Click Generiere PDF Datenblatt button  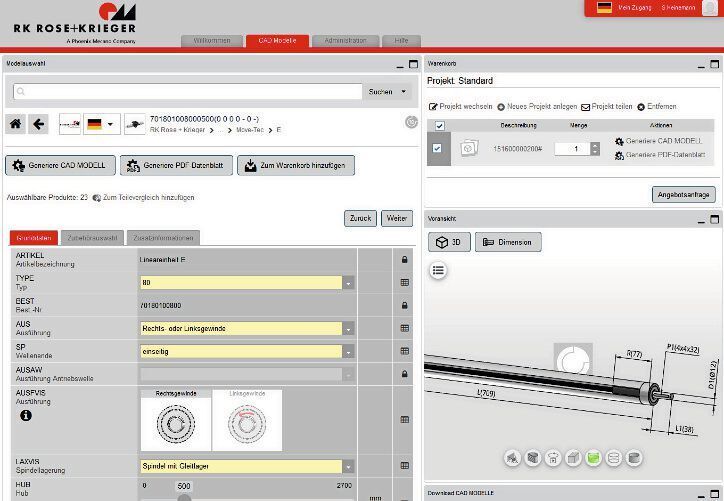coord(176,165)
